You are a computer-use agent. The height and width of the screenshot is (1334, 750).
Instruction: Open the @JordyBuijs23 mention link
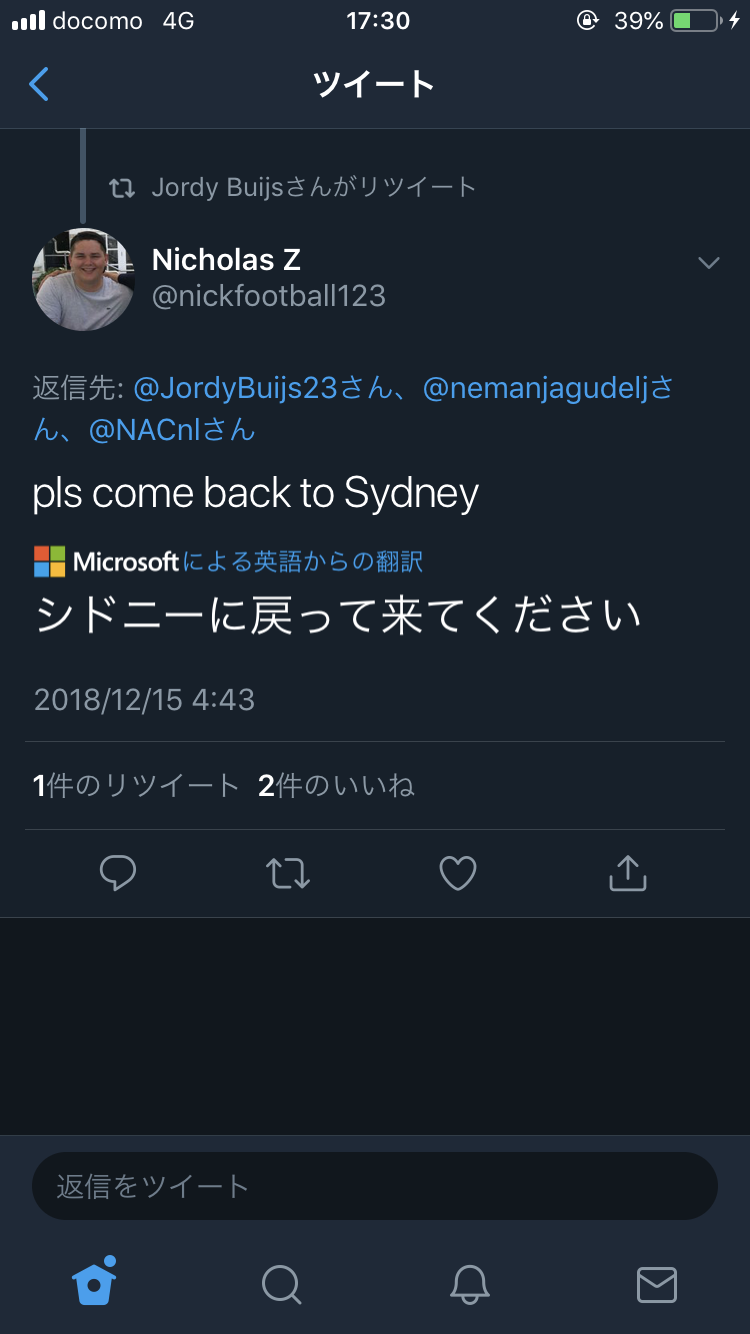pyautogui.click(x=235, y=388)
